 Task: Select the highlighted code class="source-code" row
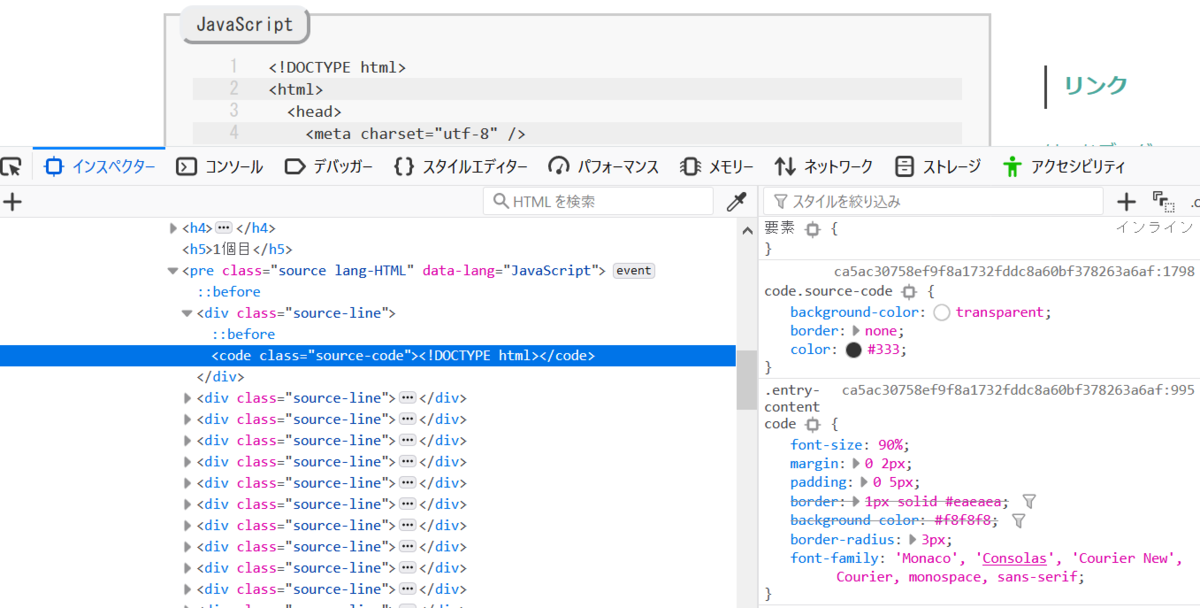click(x=367, y=355)
